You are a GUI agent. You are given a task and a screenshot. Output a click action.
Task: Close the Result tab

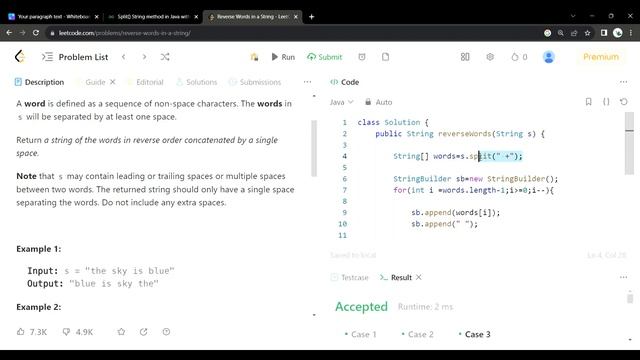click(418, 278)
